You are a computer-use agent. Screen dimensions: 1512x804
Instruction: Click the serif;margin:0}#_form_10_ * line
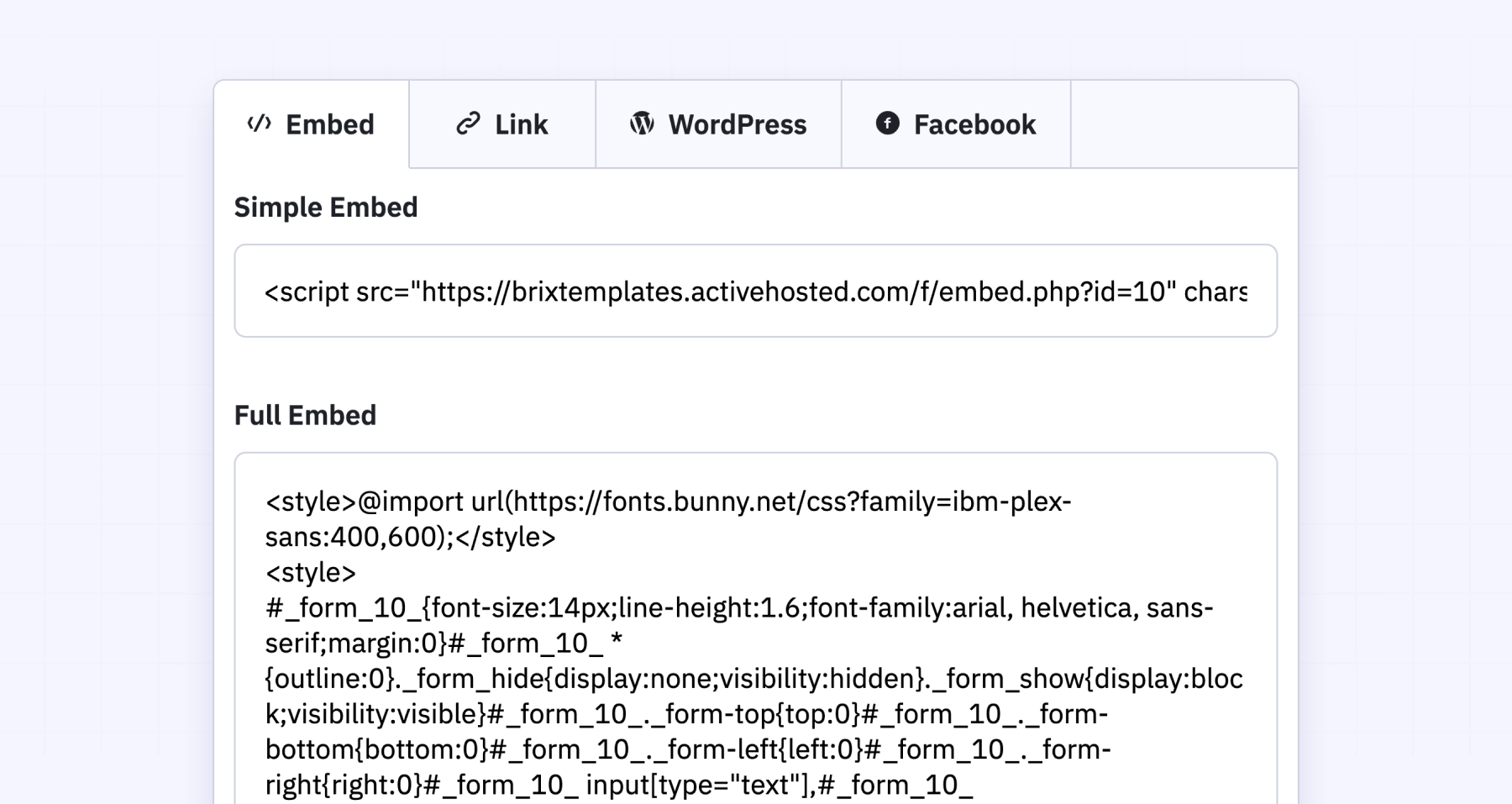point(444,643)
